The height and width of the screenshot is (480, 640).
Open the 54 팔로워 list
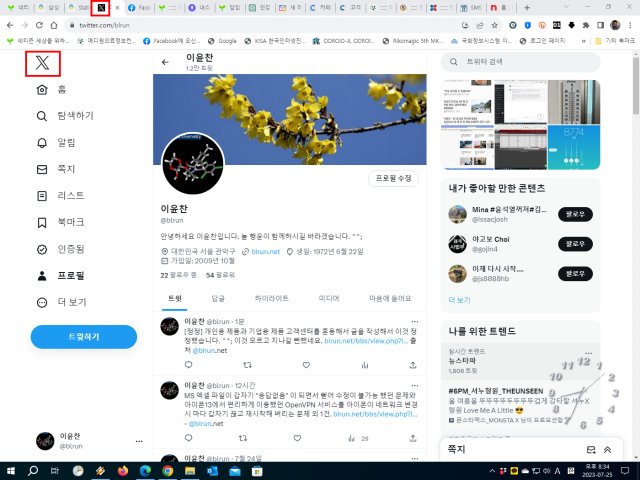220,275
